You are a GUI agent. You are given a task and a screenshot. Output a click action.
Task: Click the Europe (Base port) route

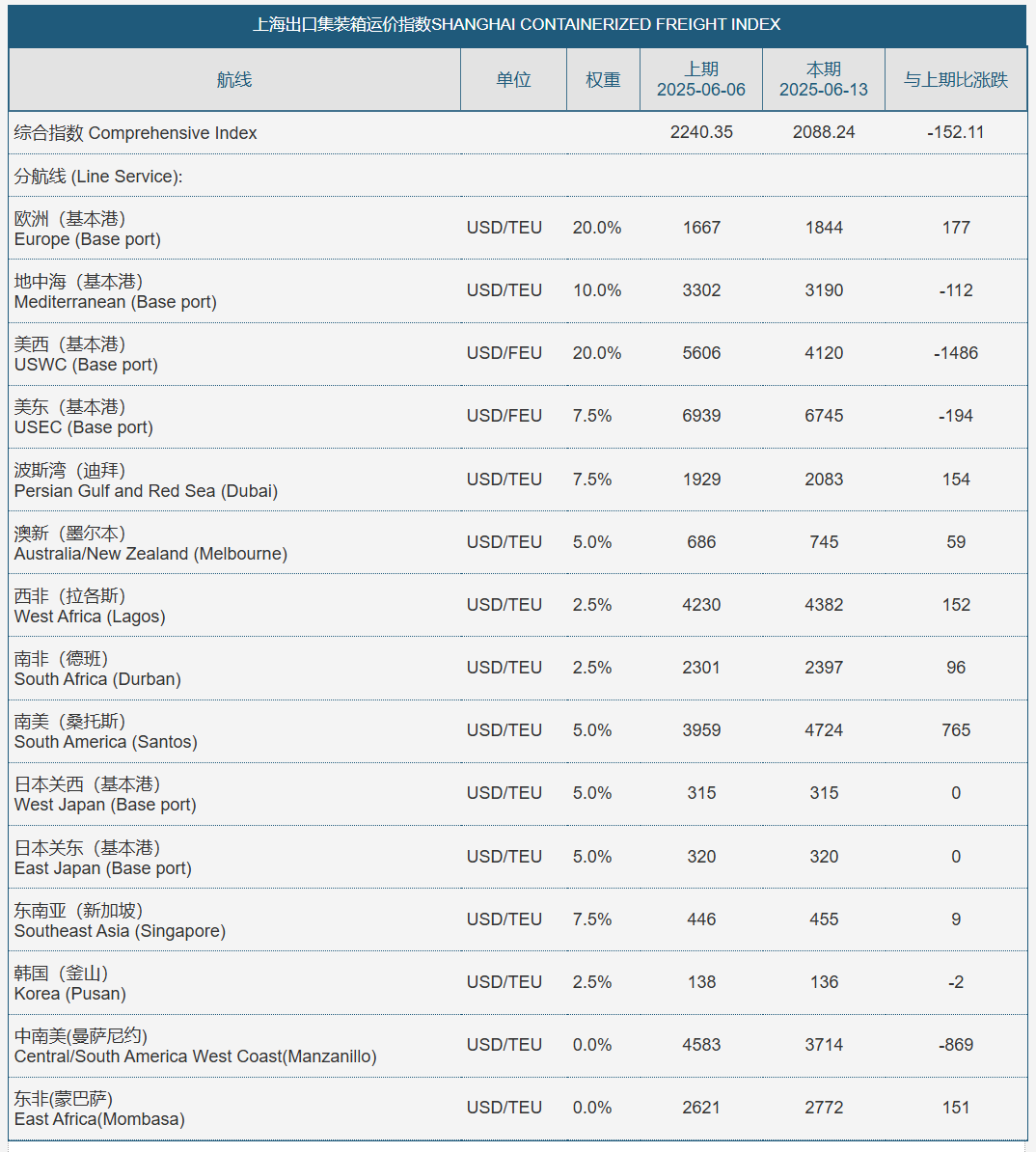tap(88, 229)
